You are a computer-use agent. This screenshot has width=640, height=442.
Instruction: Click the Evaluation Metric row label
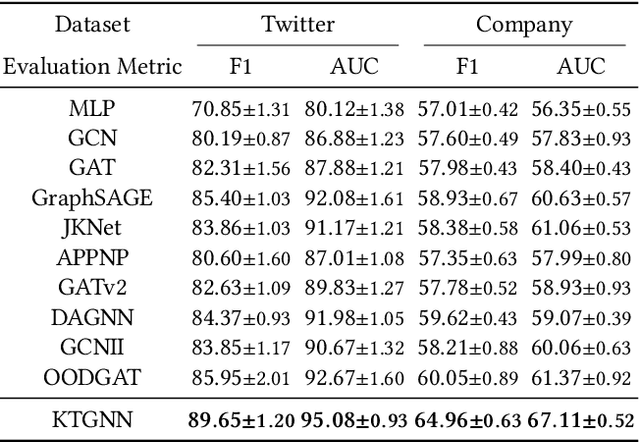tap(93, 67)
